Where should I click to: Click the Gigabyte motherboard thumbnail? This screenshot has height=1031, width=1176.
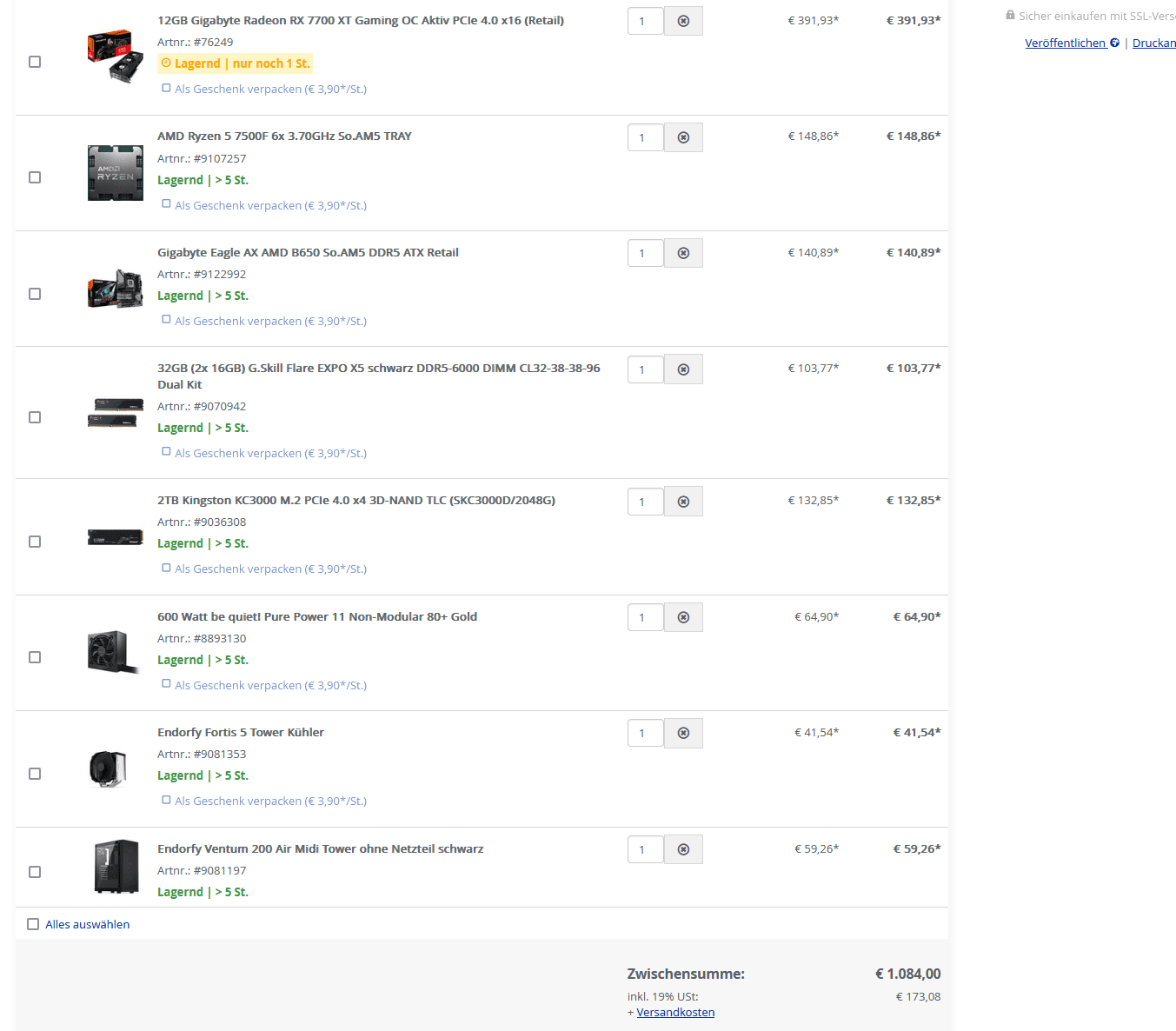(115, 289)
